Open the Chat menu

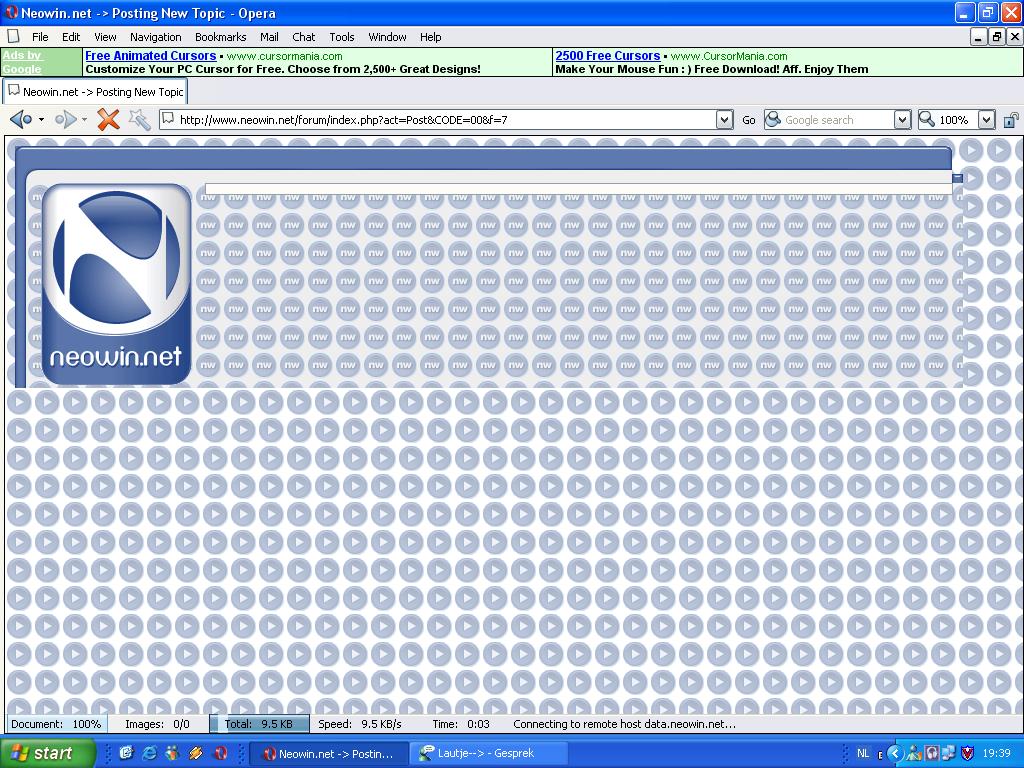pyautogui.click(x=304, y=37)
